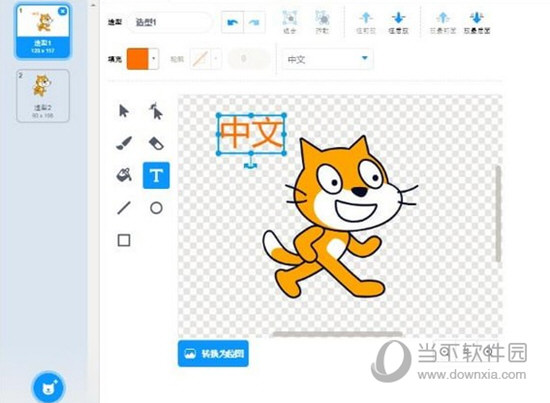The width and height of the screenshot is (550, 403).
Task: Select costume 2 thumbnail
Action: pyautogui.click(x=43, y=96)
